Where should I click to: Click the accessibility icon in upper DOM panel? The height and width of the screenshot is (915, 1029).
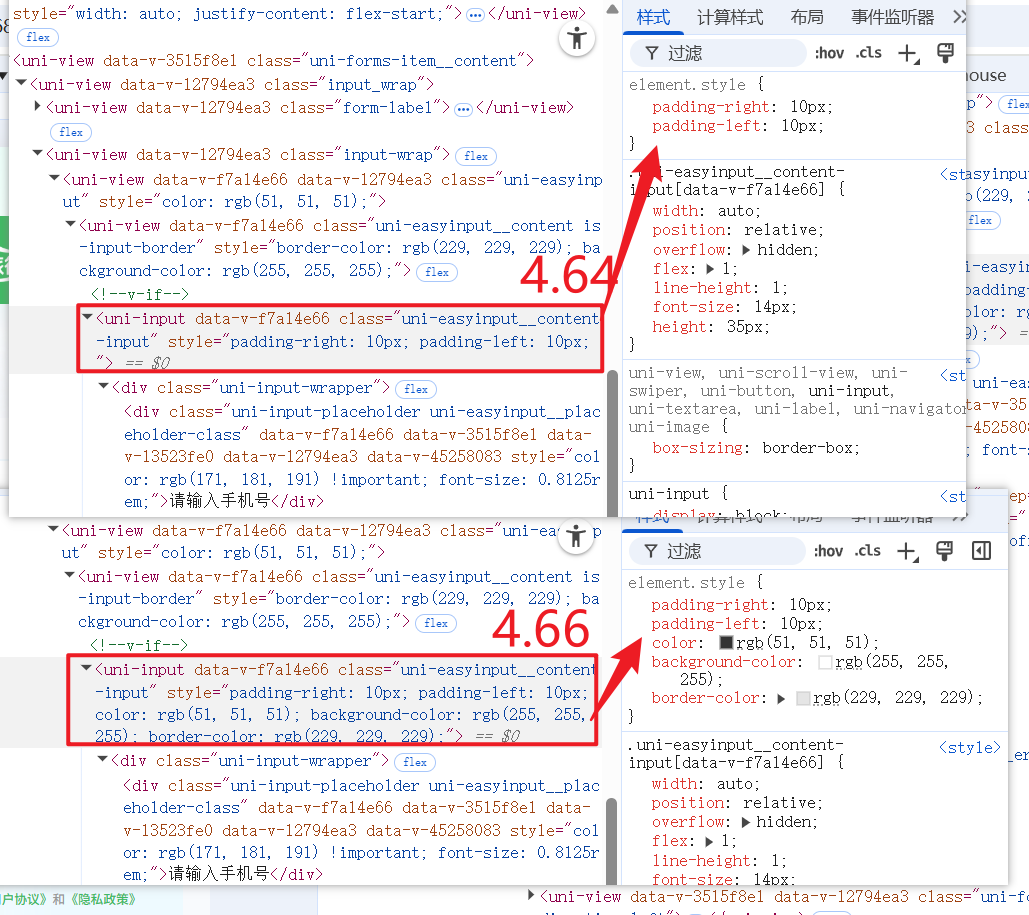(x=576, y=39)
